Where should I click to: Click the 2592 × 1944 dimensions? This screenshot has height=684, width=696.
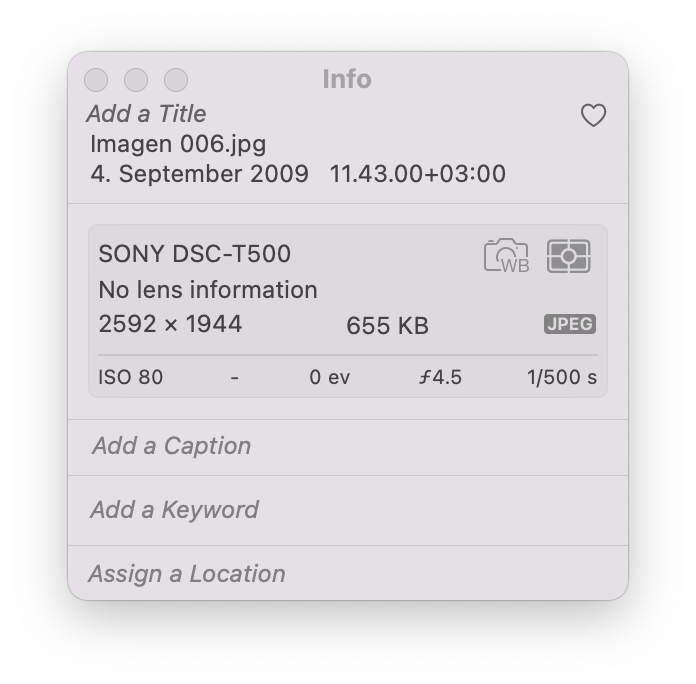pos(170,324)
